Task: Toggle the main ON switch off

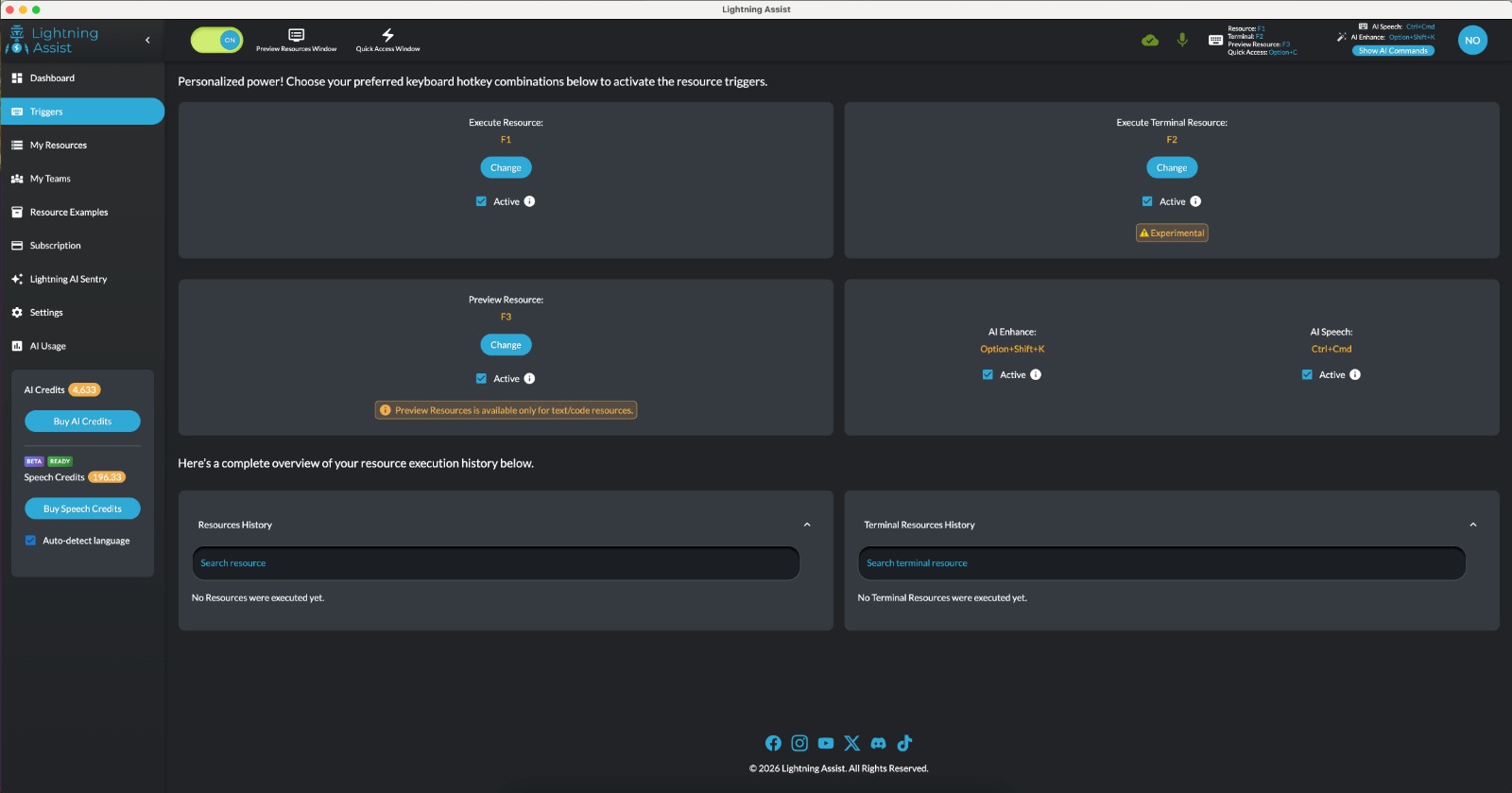Action: click(x=217, y=40)
